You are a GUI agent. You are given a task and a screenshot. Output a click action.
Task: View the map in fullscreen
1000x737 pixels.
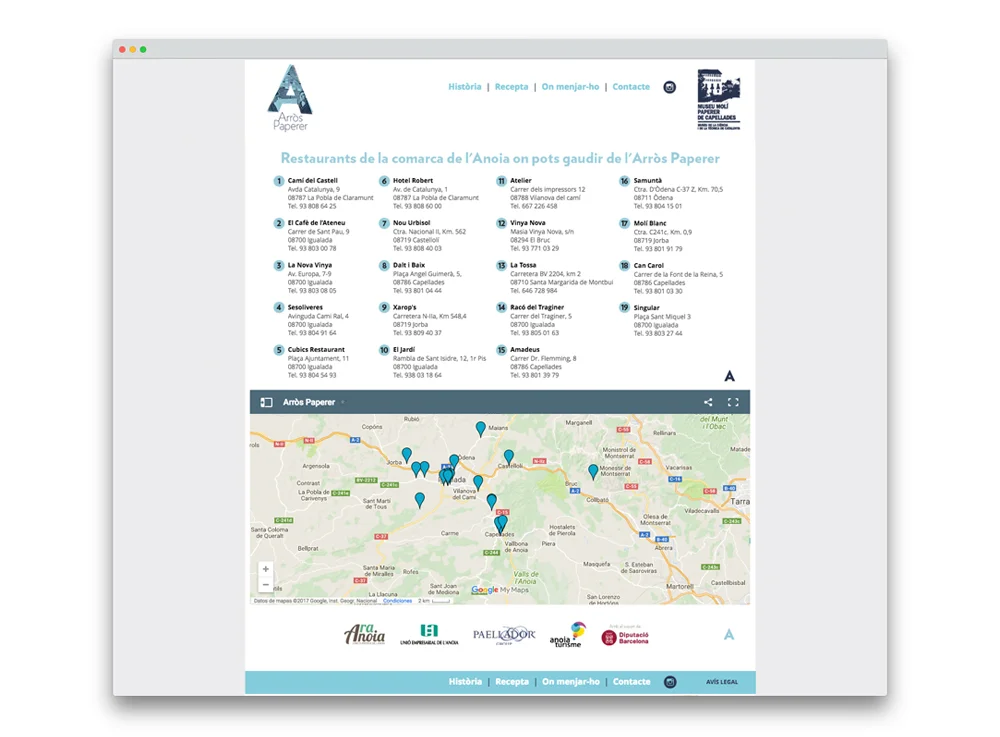pyautogui.click(x=733, y=402)
